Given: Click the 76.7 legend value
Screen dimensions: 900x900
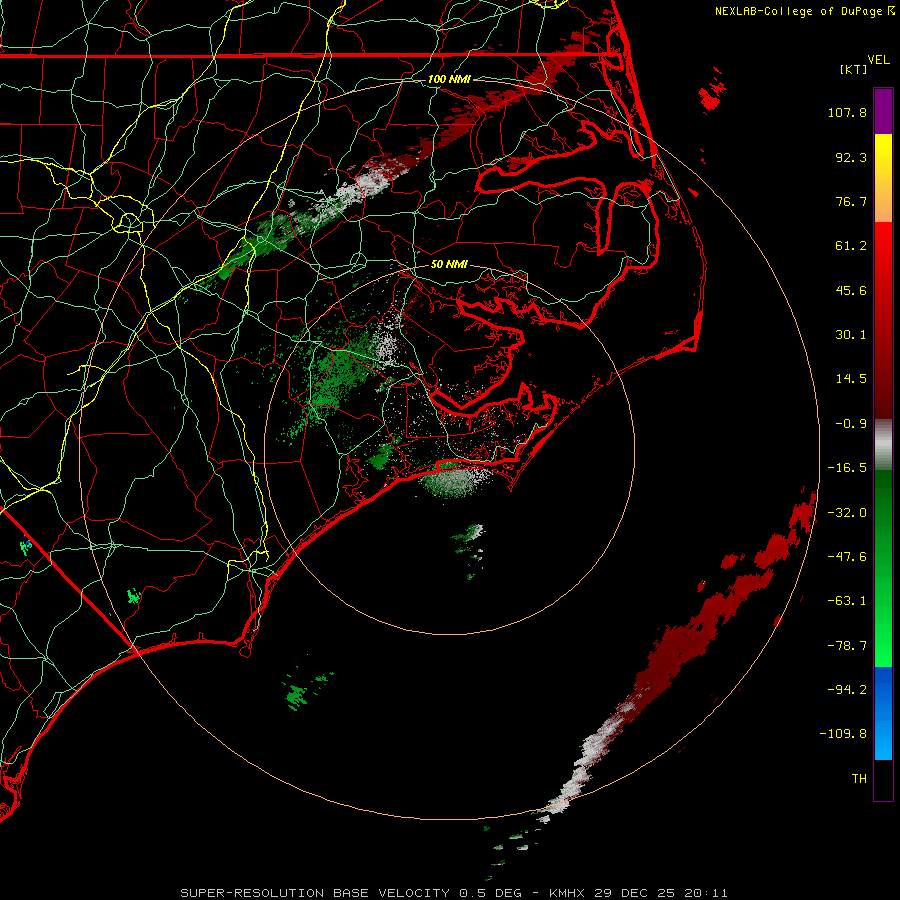Looking at the screenshot, I should 851,201.
